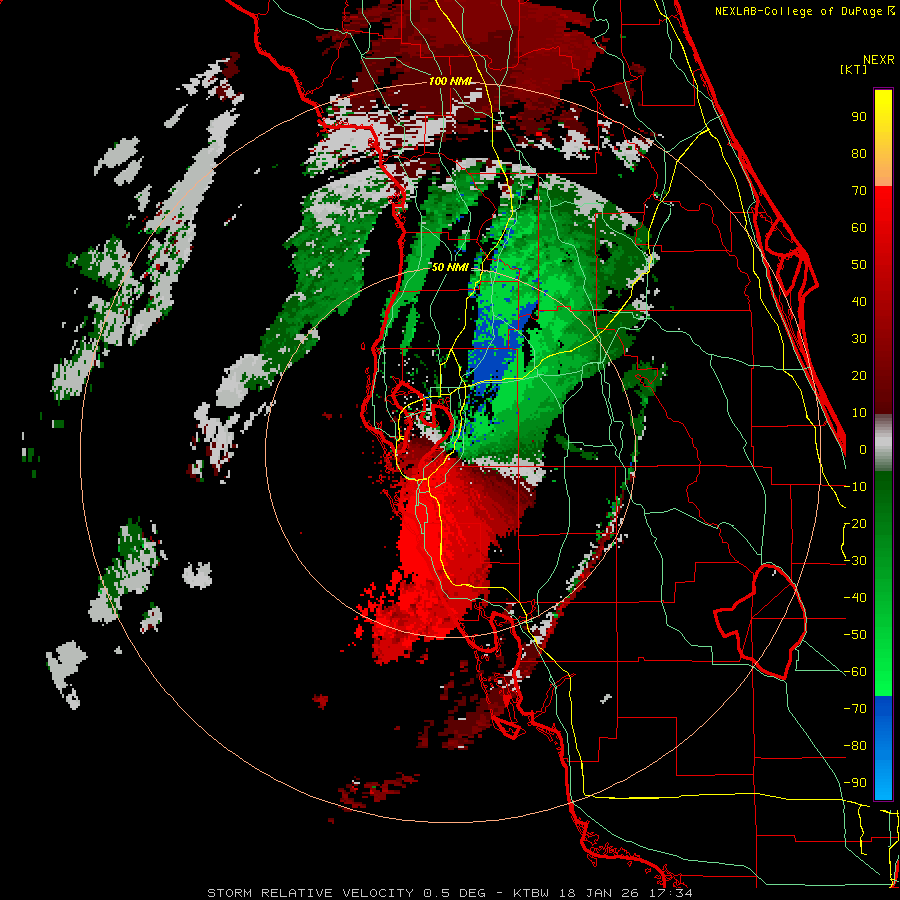Click the -80 value on velocity scale
This screenshot has height=900, width=900.
[855, 746]
